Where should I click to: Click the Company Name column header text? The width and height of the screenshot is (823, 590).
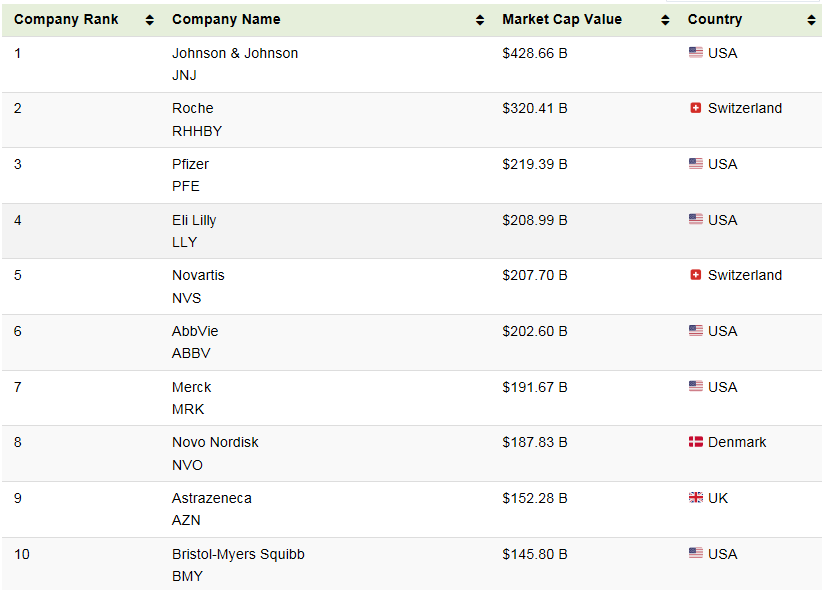click(226, 19)
